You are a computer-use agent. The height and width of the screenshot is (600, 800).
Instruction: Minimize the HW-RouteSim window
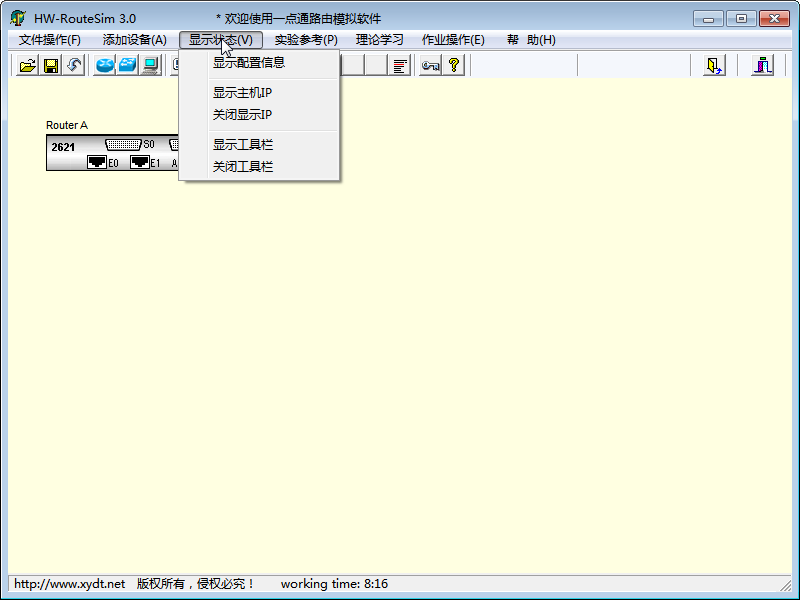(708, 19)
